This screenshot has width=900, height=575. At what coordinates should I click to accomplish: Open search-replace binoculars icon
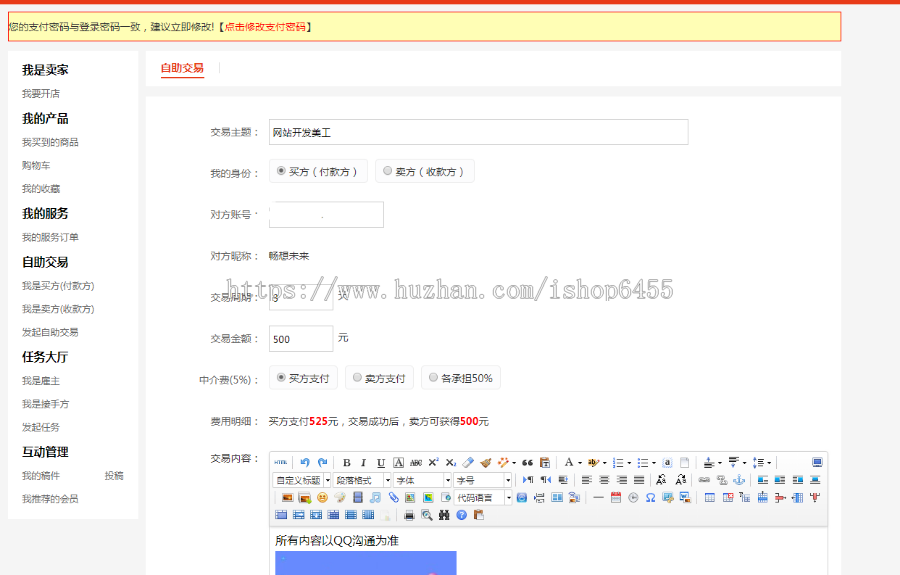click(x=444, y=515)
